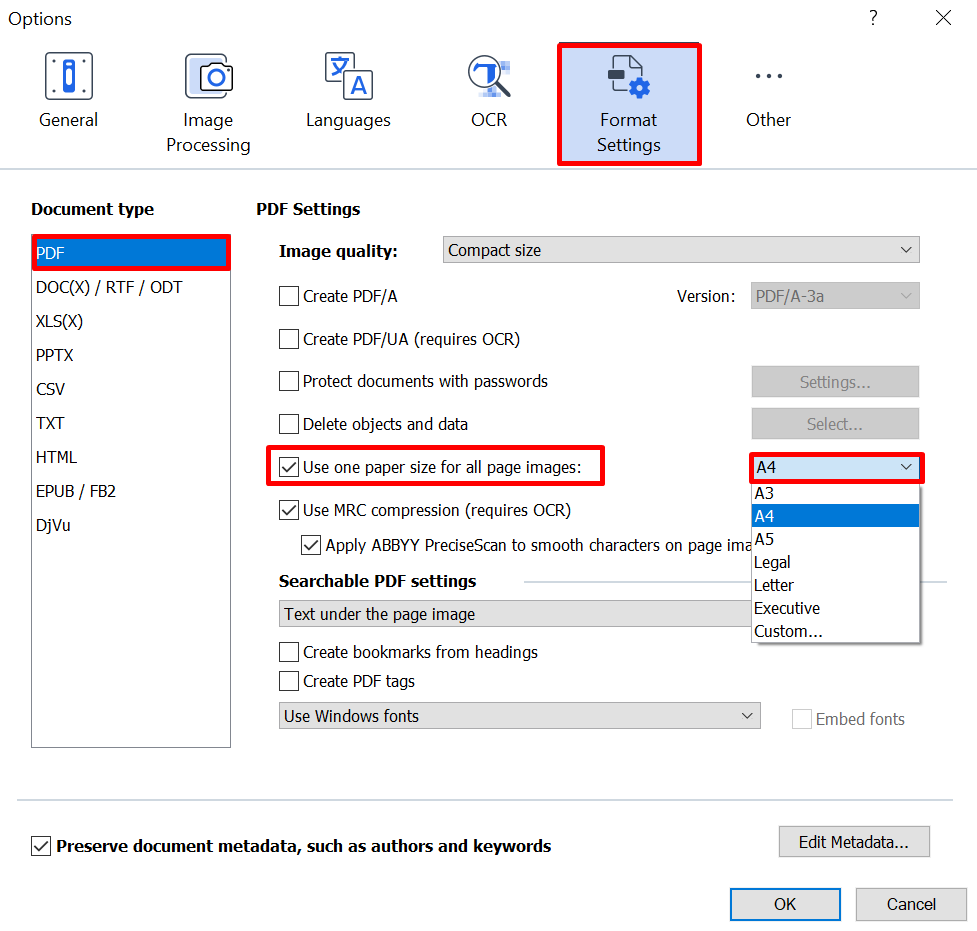Pick Custom... paper size option
This screenshot has width=977, height=931.
click(x=788, y=631)
